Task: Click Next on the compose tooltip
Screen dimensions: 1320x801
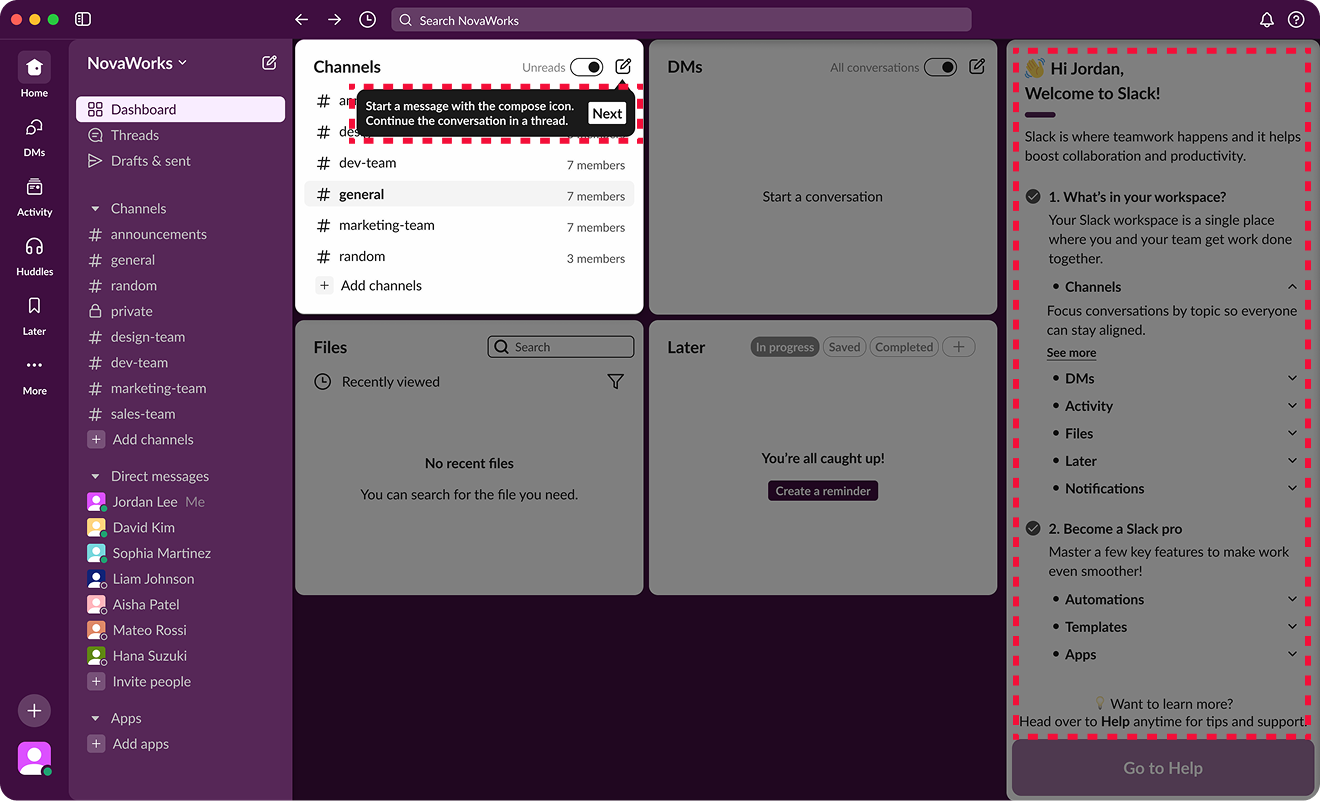Action: [x=607, y=113]
